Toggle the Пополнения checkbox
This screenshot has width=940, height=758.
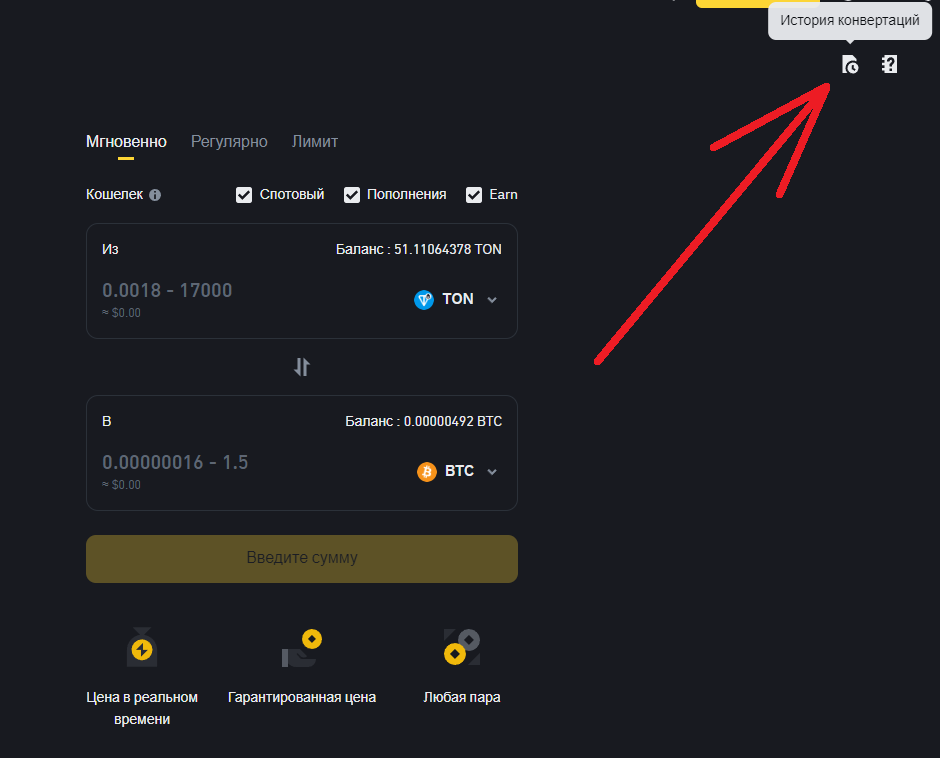coord(352,195)
